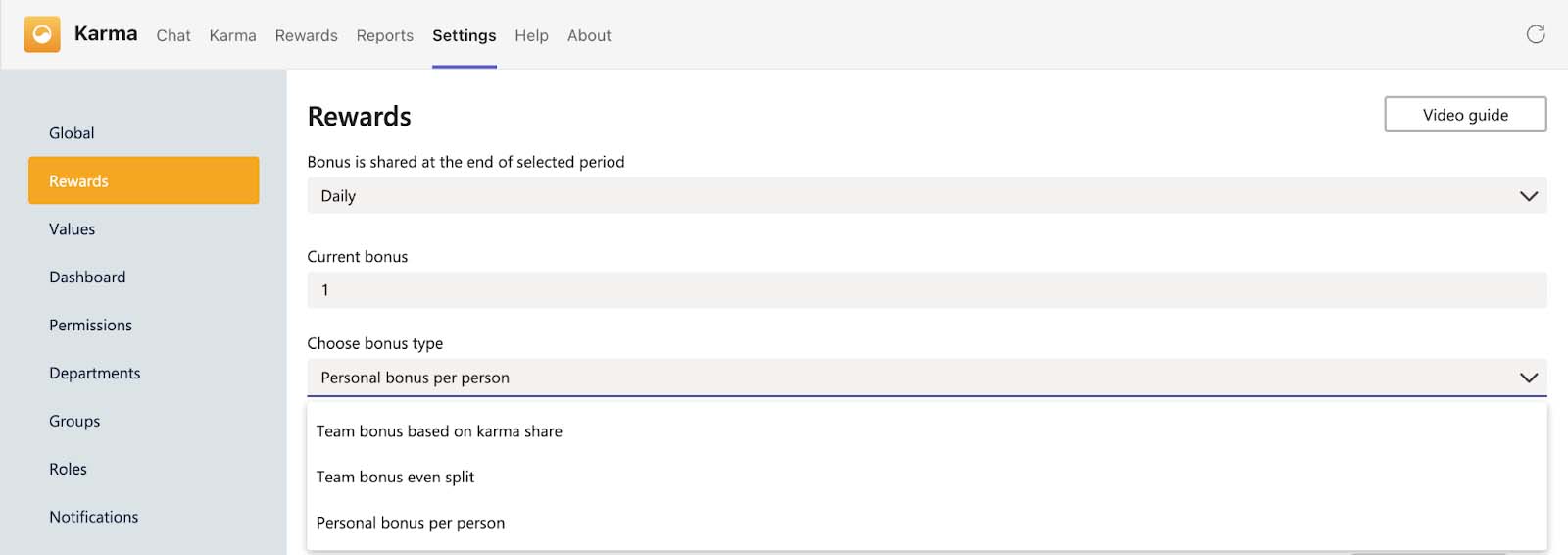
Task: Open the Video guide
Action: tap(1465, 115)
